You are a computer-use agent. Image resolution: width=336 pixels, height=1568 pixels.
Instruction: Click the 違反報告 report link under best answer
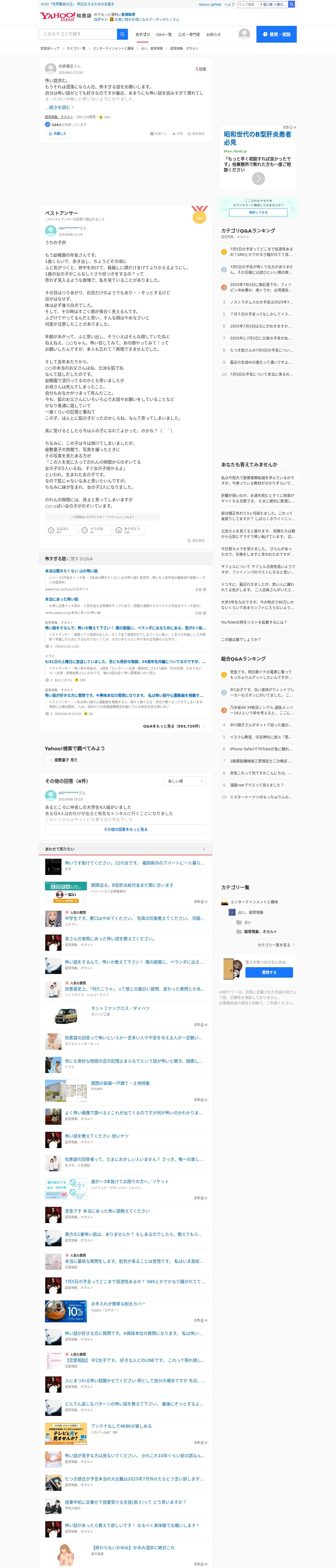click(196, 540)
